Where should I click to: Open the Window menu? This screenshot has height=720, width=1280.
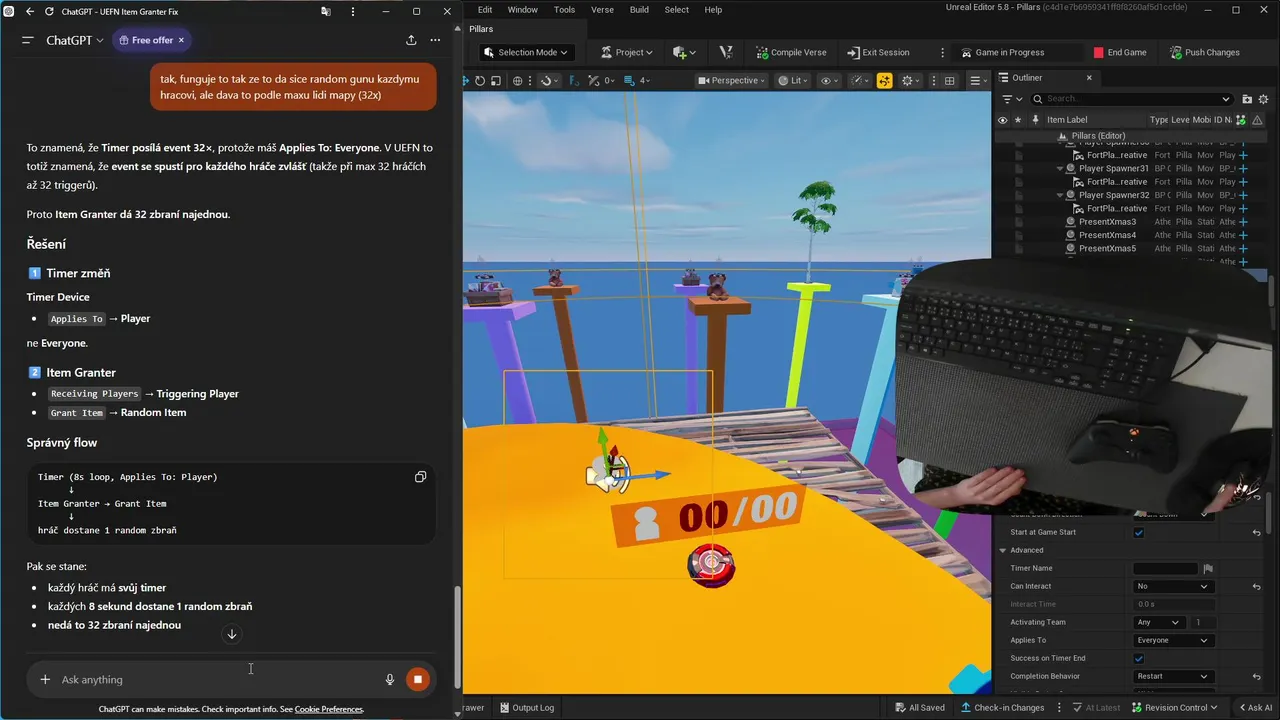[x=522, y=9]
